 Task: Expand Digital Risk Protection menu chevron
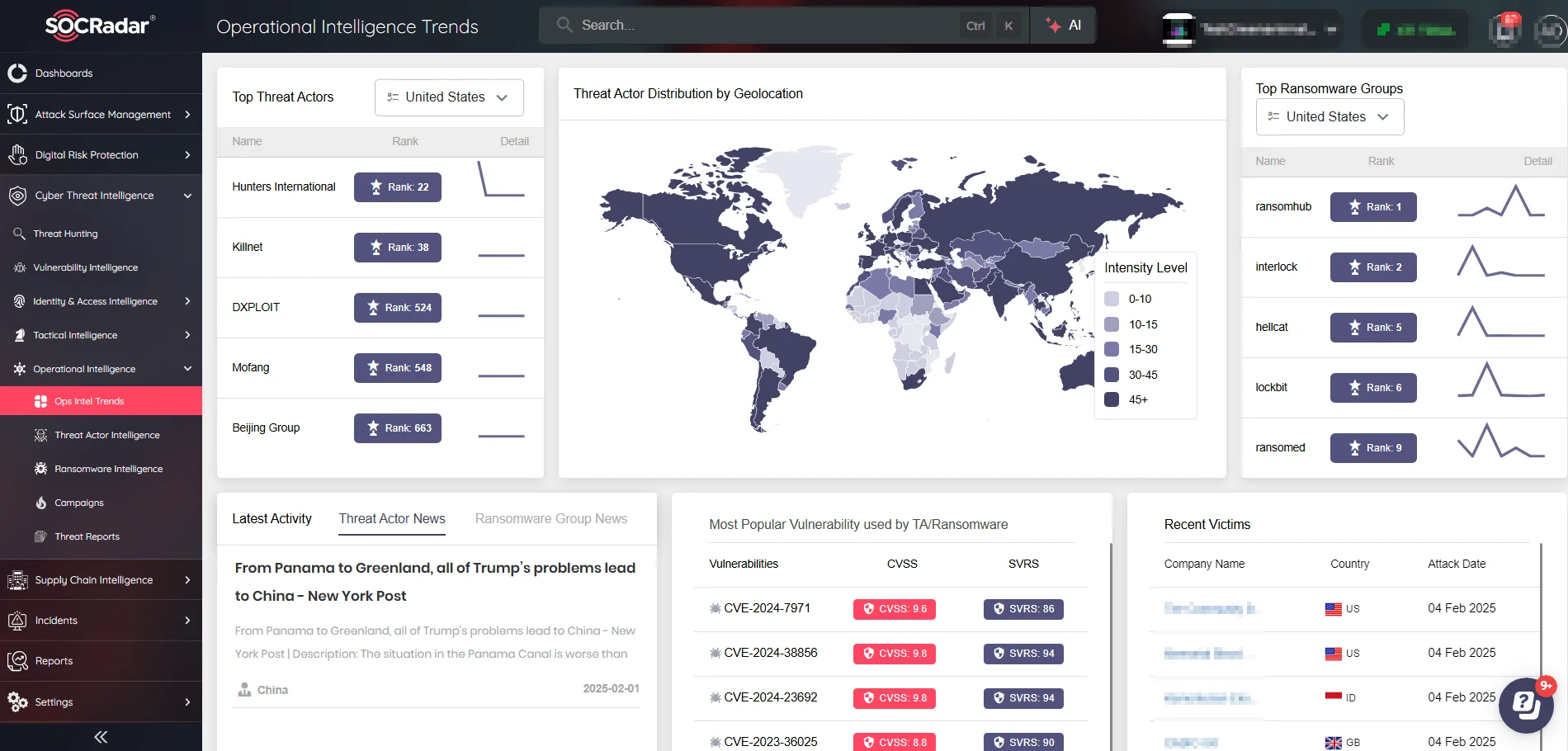187,155
